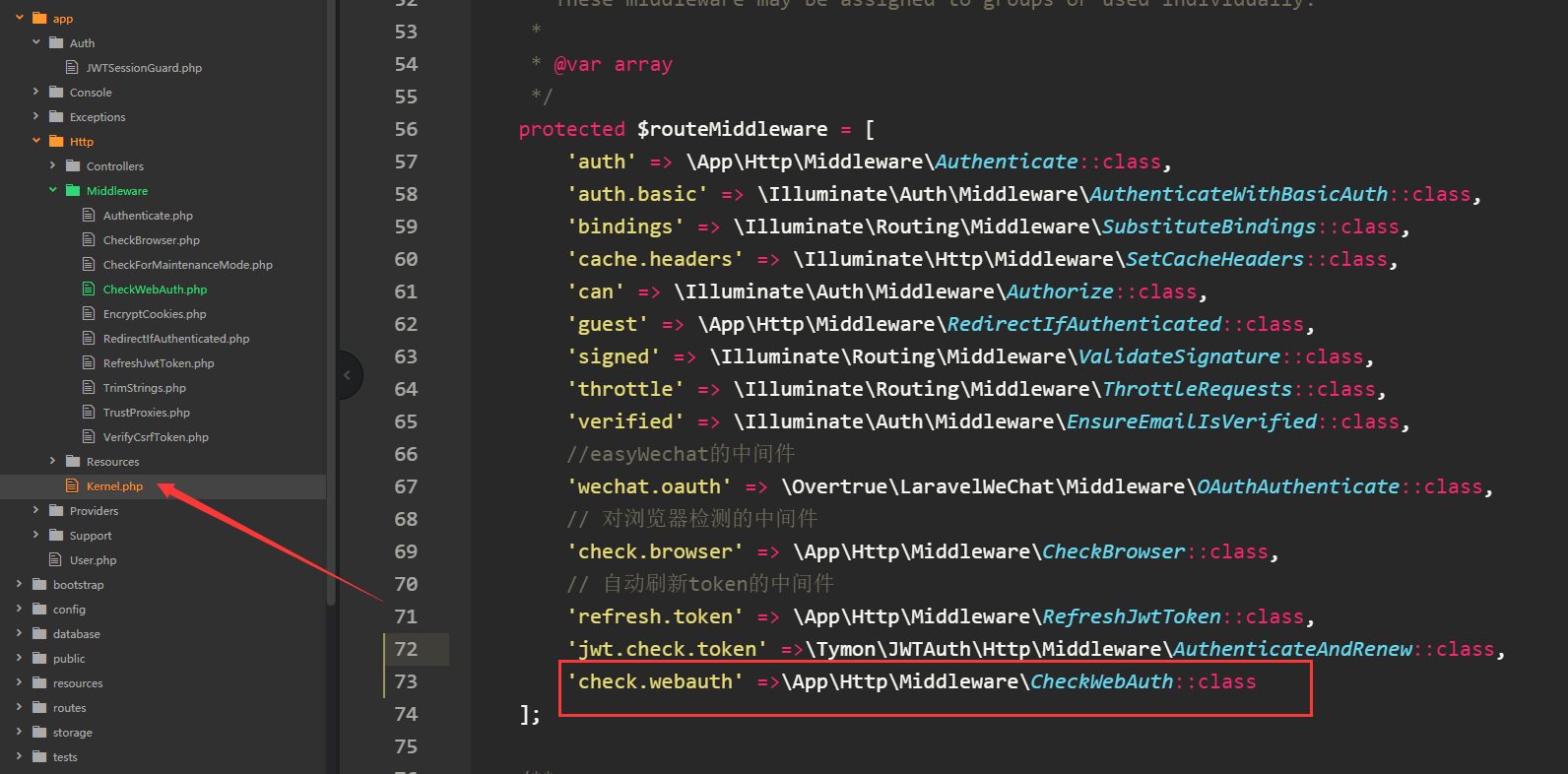Open RedirectIfAuthenticated.php in the tree

pos(176,339)
